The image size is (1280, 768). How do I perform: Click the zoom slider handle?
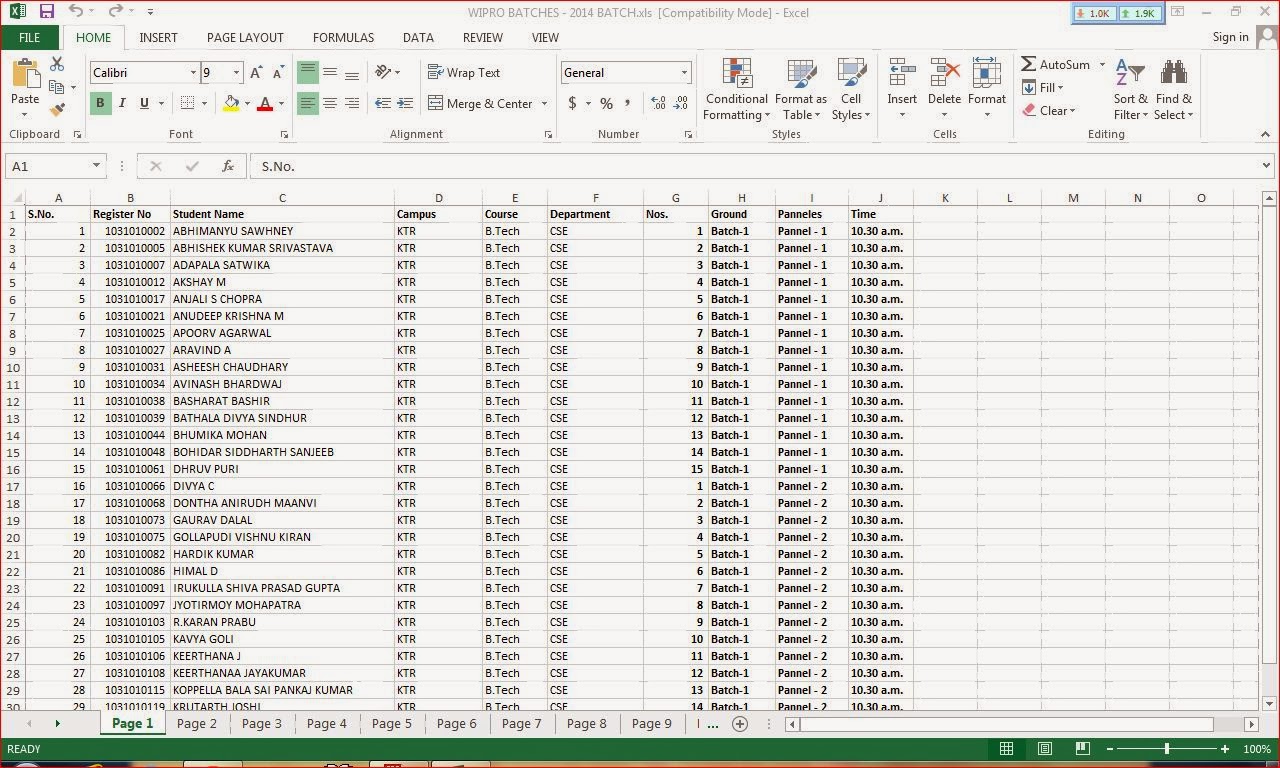(1167, 748)
